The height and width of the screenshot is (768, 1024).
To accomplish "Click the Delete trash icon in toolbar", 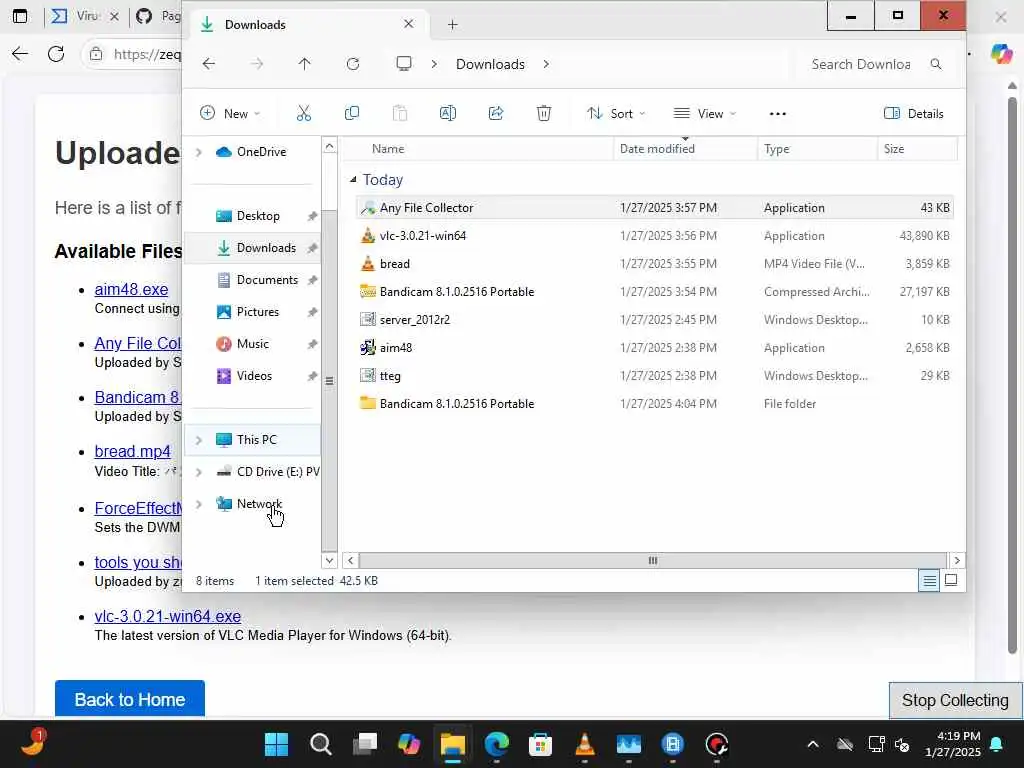I will [543, 114].
